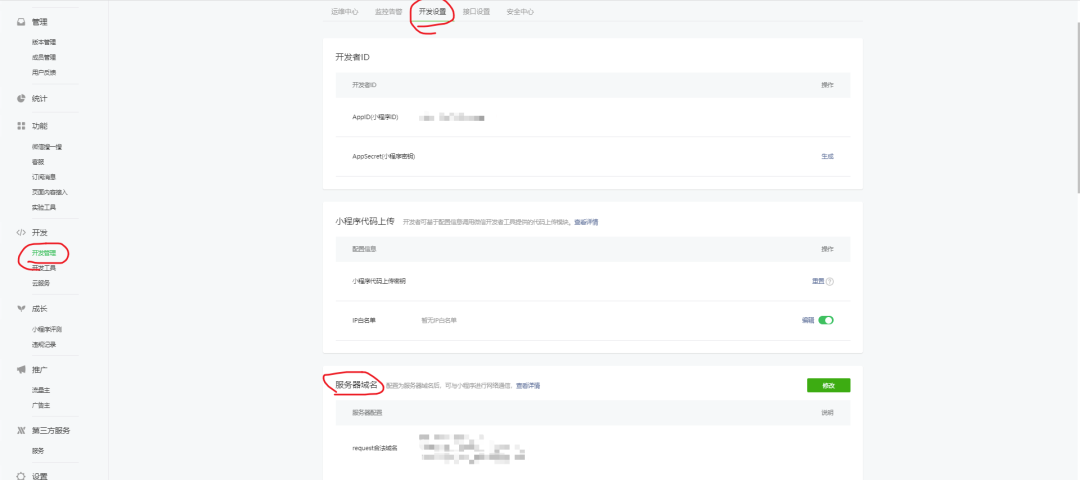The image size is (1080, 480).
Task: Open 小程序评测 in the sidebar
Action: pos(47,329)
